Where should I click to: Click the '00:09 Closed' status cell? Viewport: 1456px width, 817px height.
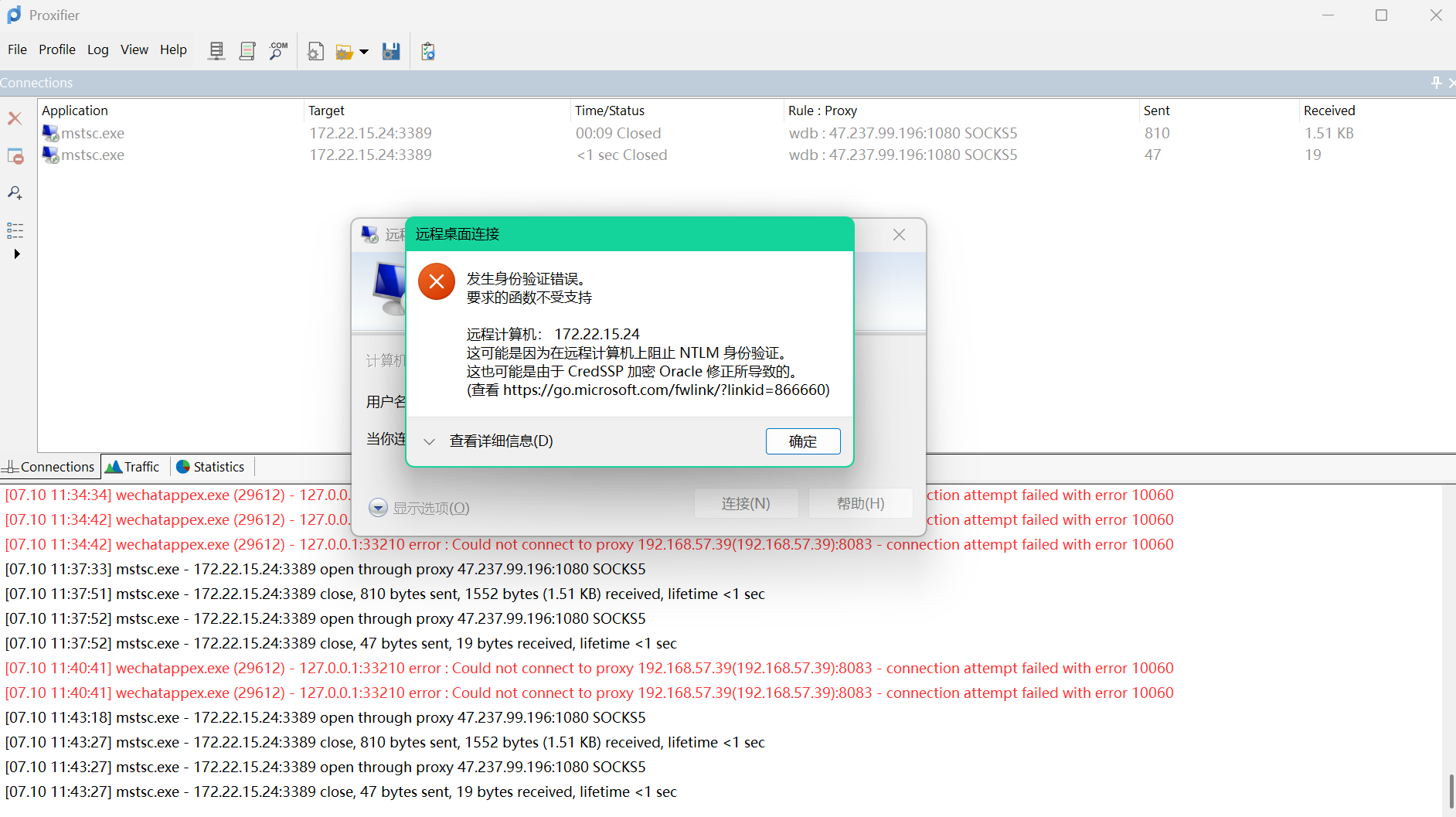click(x=618, y=133)
